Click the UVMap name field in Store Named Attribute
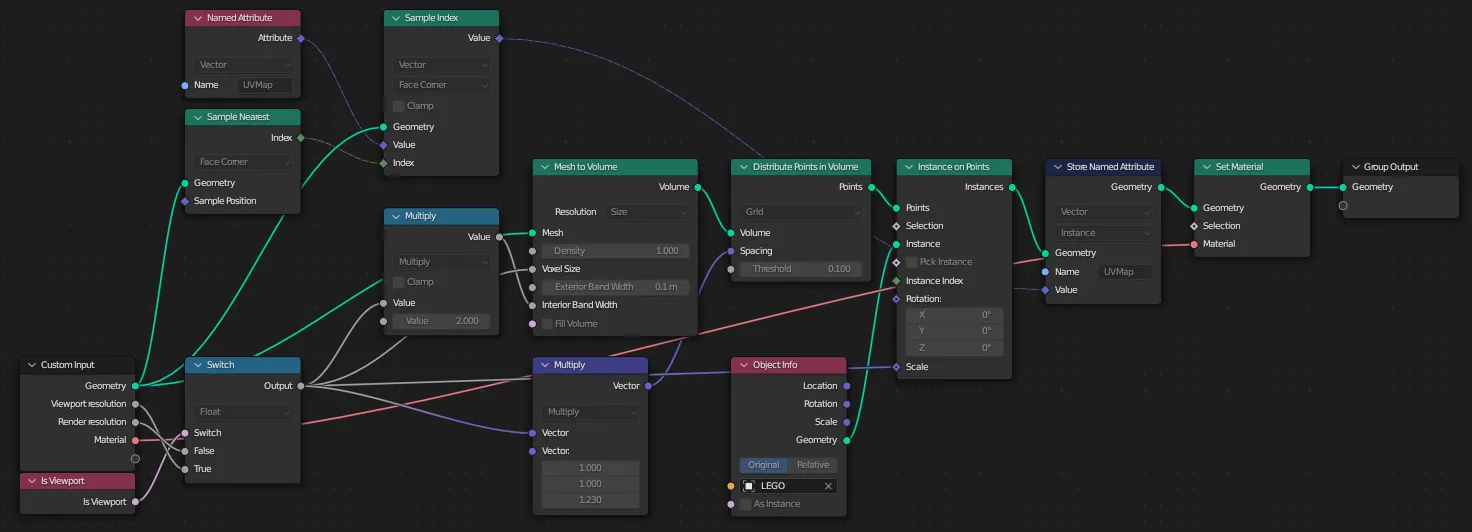The height and width of the screenshot is (532, 1472). tap(1124, 272)
